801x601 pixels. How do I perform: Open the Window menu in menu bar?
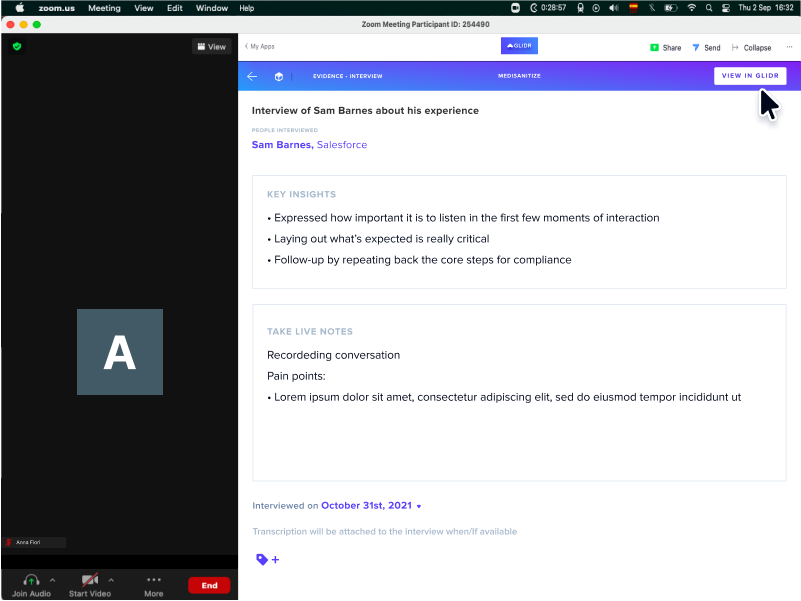pos(211,8)
